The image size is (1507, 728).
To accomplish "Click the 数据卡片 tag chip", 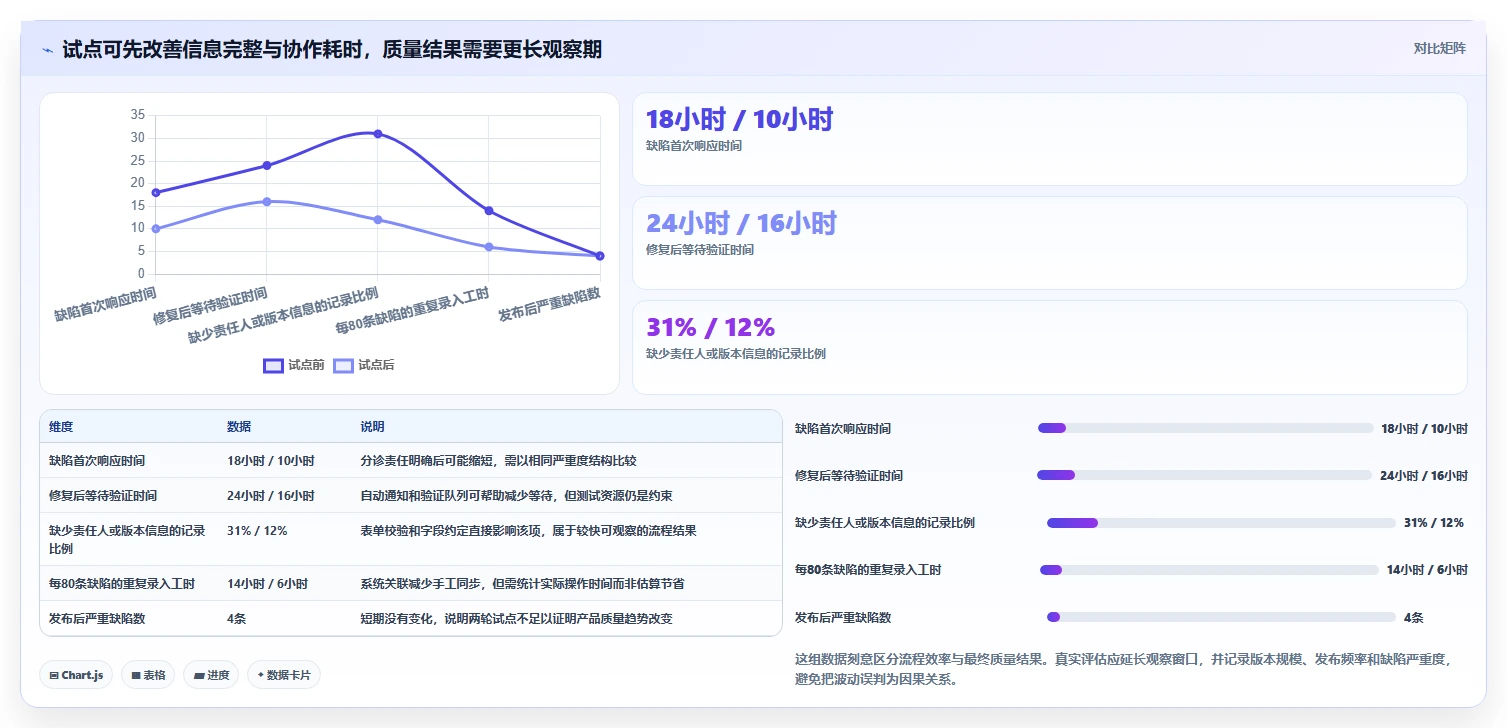I will click(x=284, y=675).
